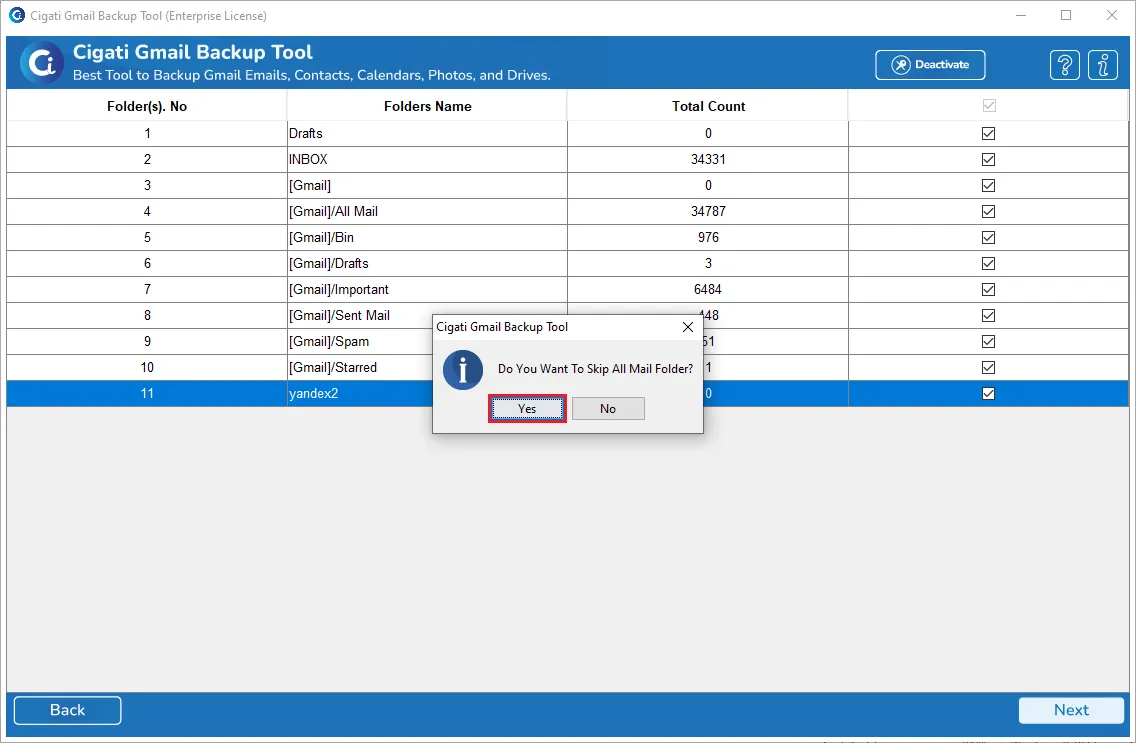Toggle checkbox for [Gmail]/All Mail
This screenshot has width=1136, height=743.
click(x=988, y=211)
